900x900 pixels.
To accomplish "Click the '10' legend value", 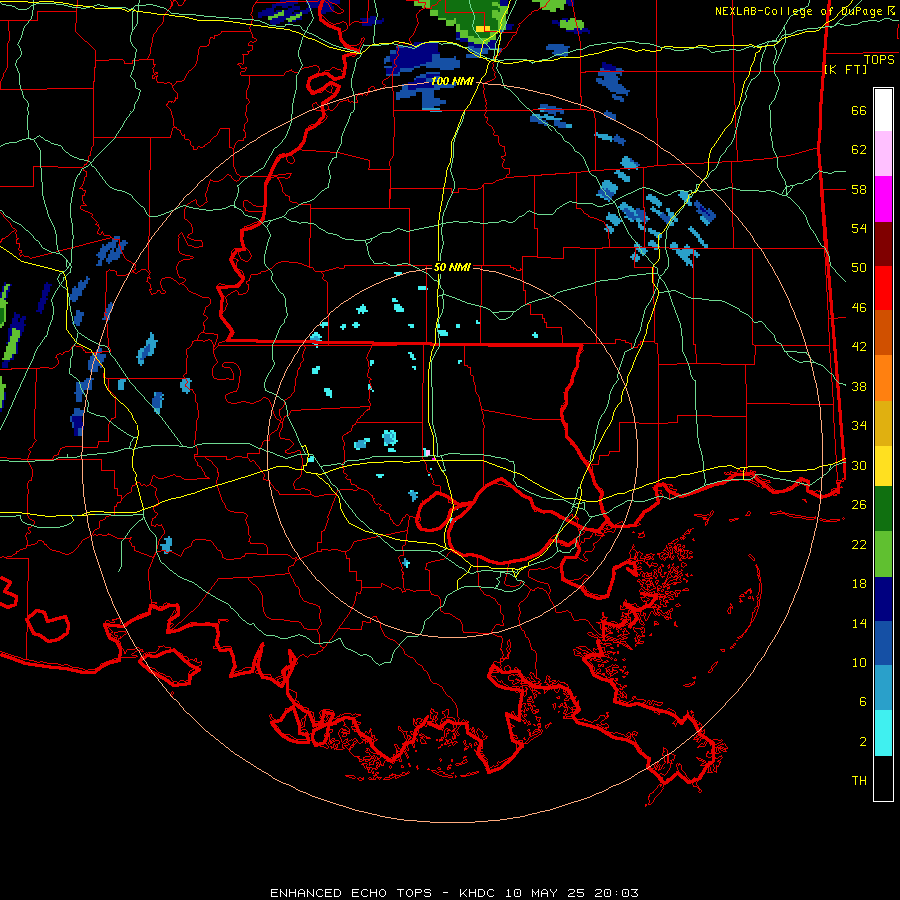I will [859, 662].
